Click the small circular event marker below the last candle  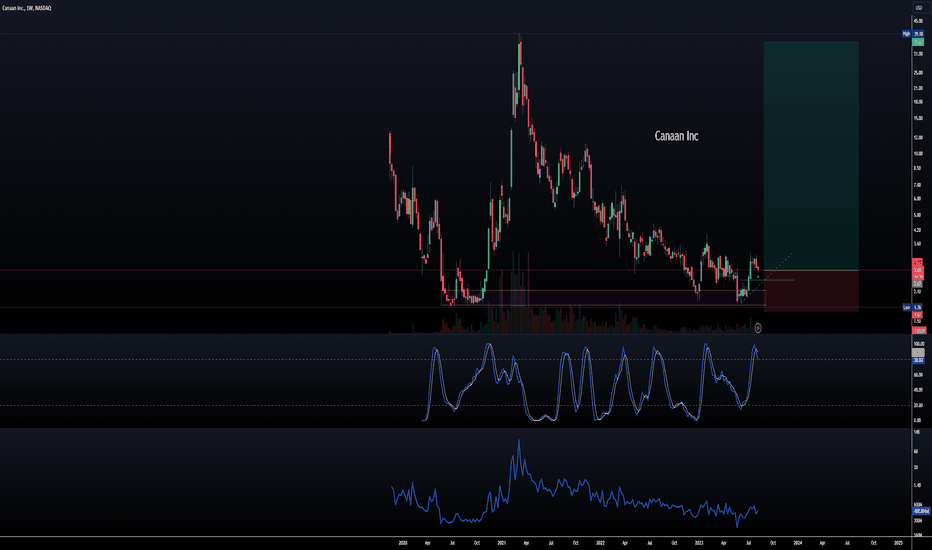tap(758, 328)
